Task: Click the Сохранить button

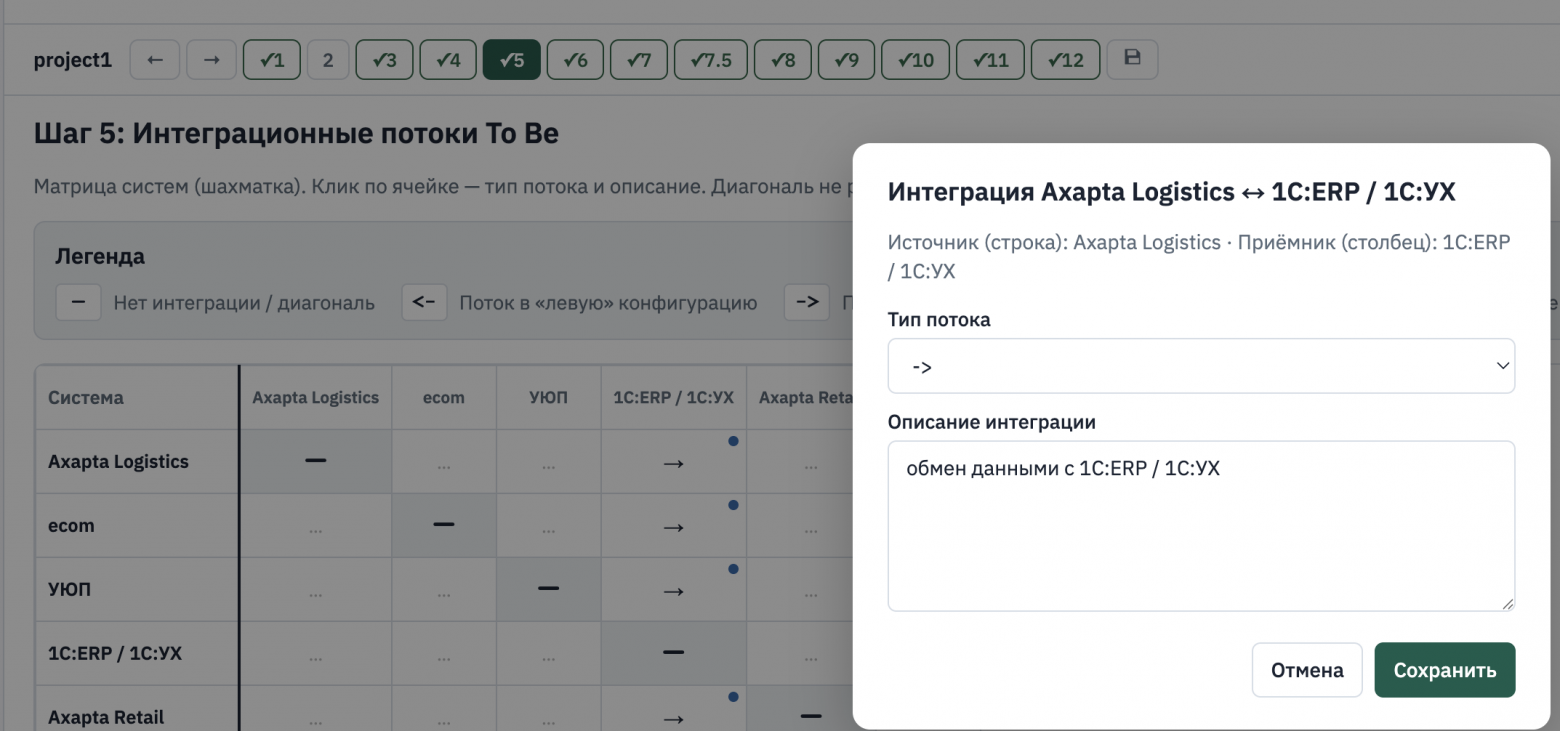Action: [x=1445, y=670]
